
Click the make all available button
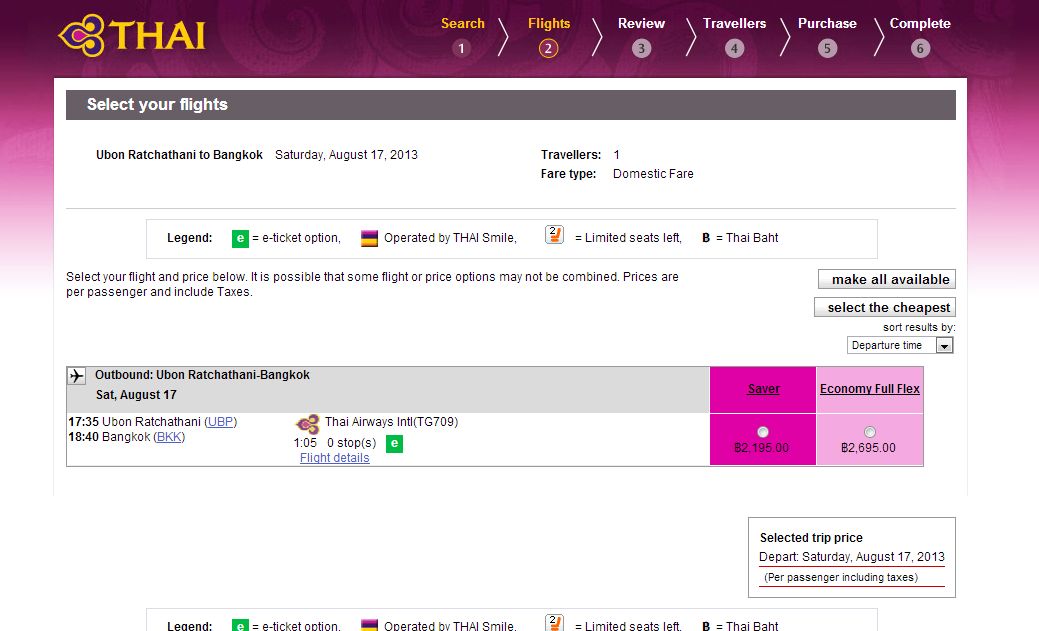coord(887,280)
